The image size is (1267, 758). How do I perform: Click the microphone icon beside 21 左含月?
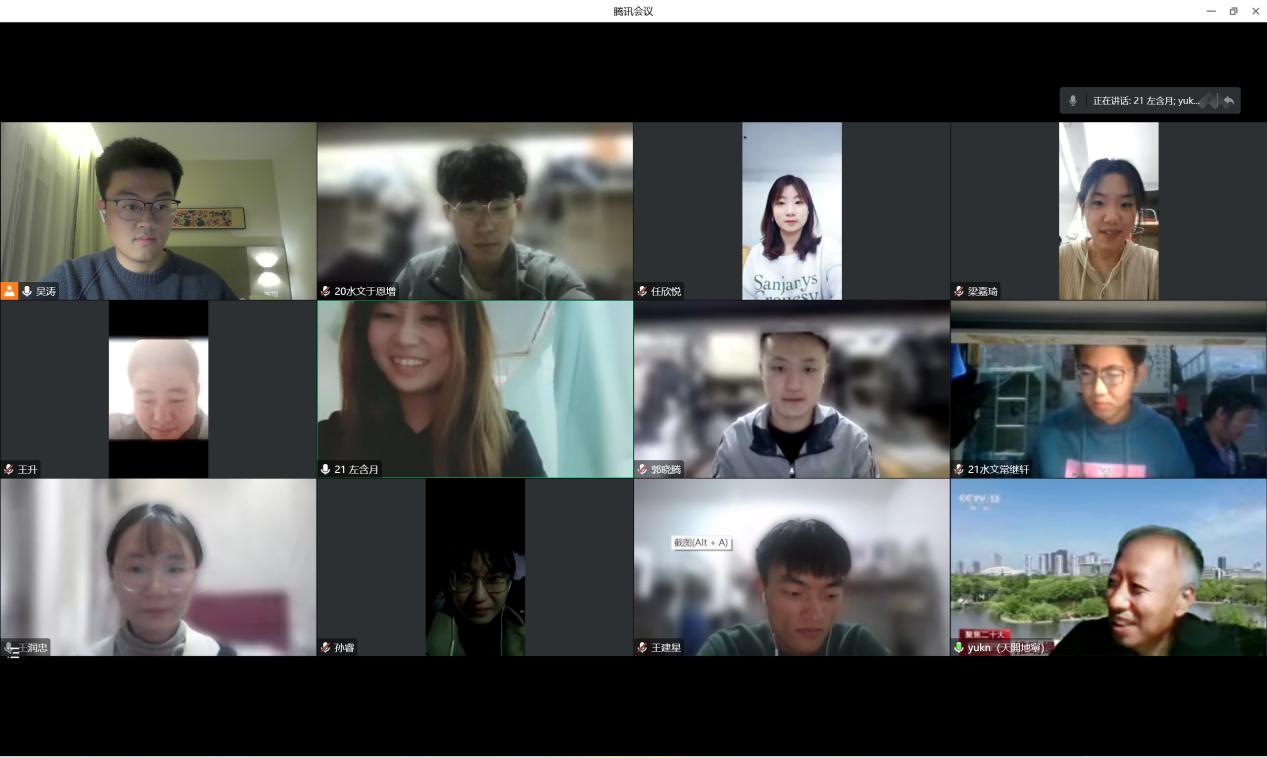coord(325,469)
